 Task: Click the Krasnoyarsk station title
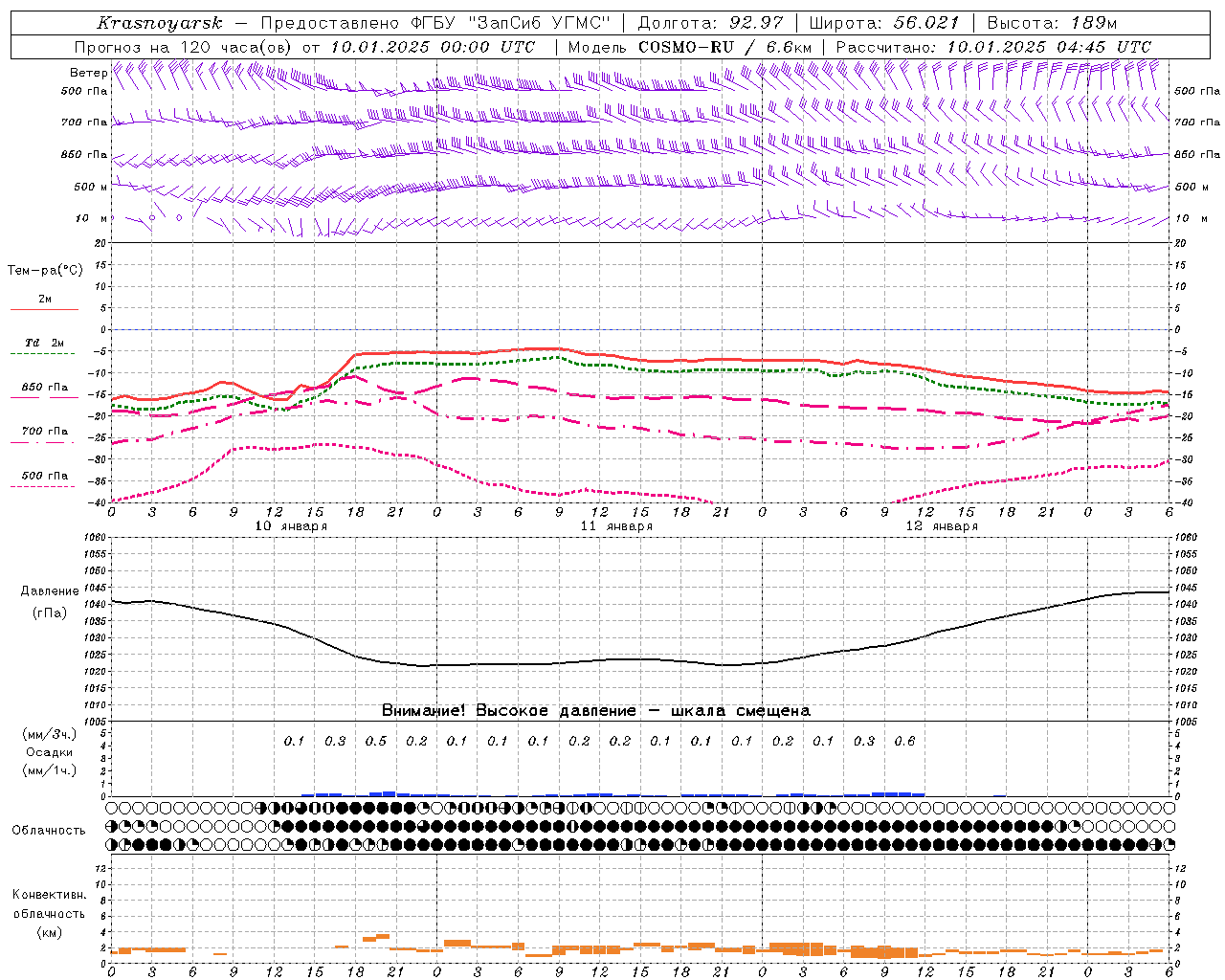pyautogui.click(x=160, y=23)
